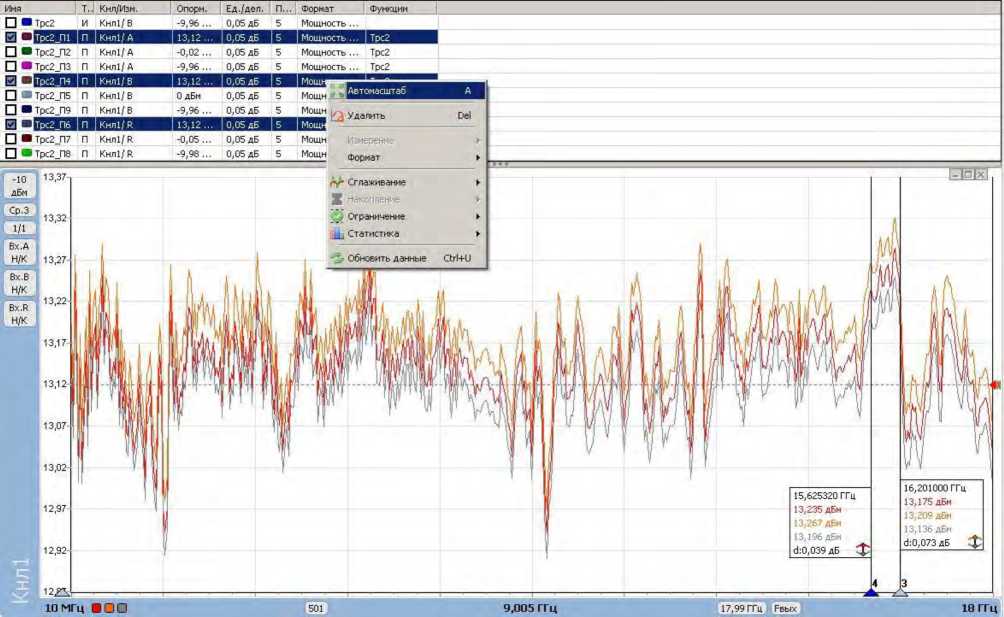Click the Формат column header

(x=332, y=8)
